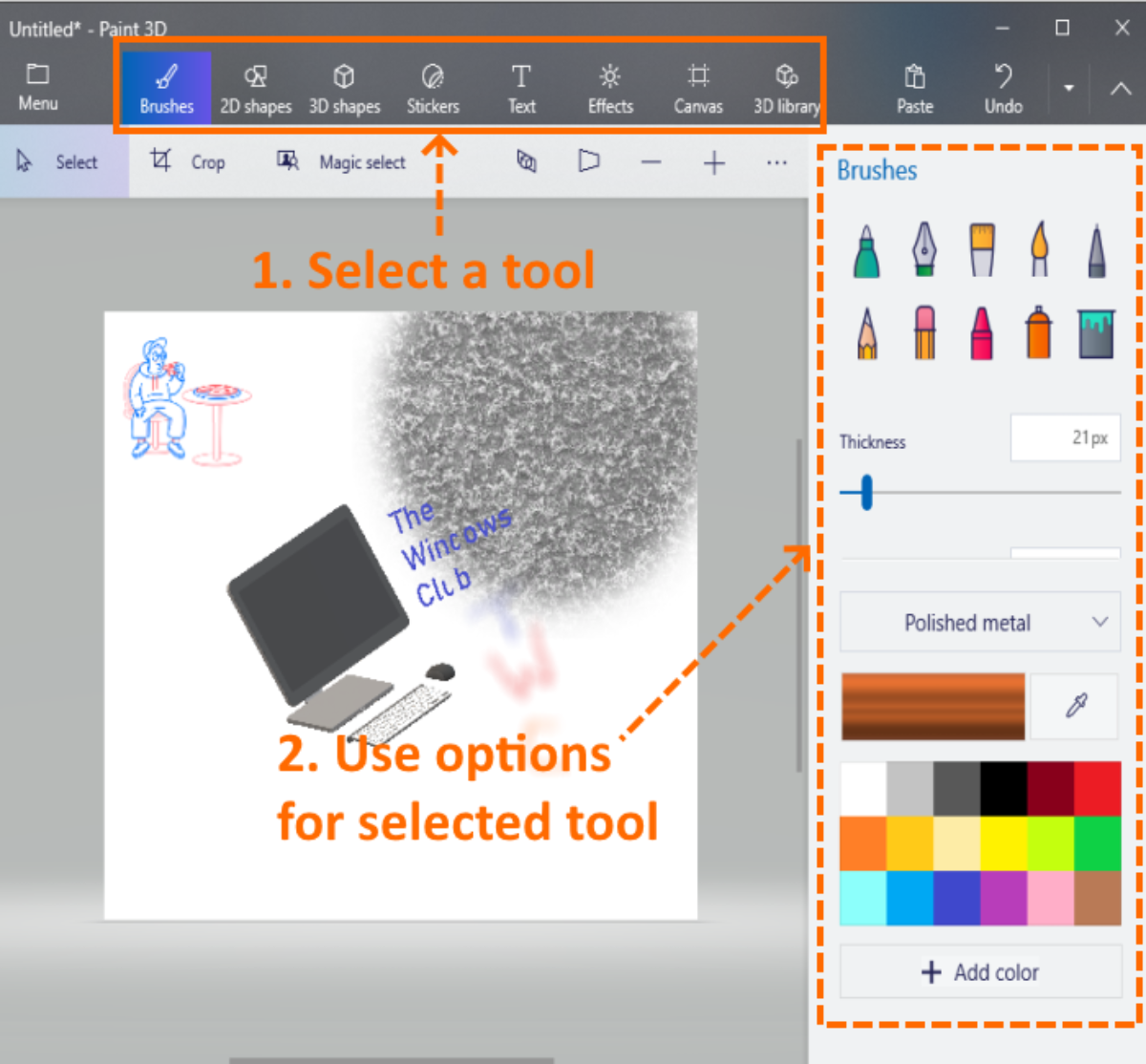Click the Thickness value field
1146x1064 pixels.
pyautogui.click(x=1065, y=437)
